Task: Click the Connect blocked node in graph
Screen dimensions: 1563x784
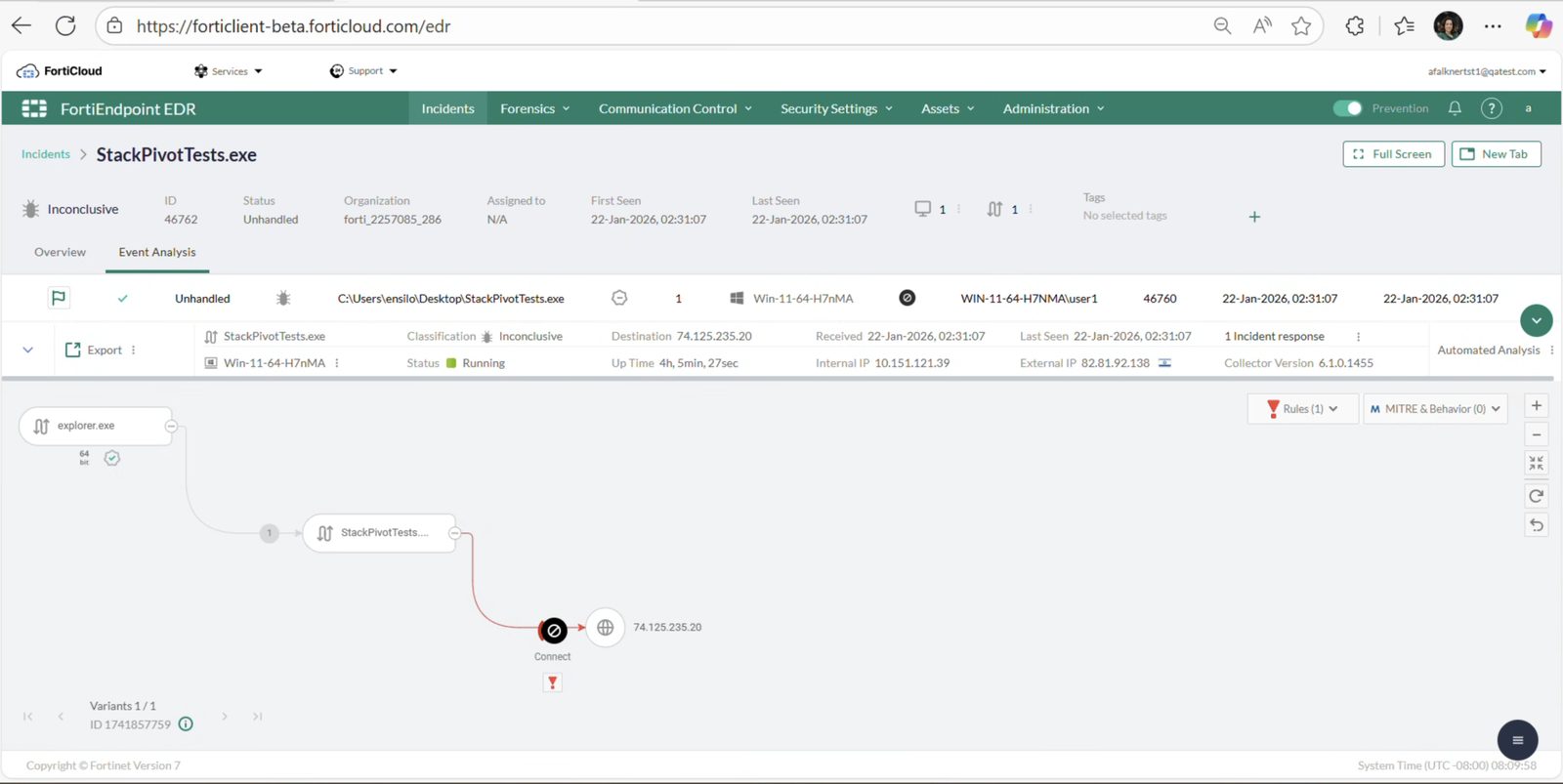Action: tap(553, 631)
